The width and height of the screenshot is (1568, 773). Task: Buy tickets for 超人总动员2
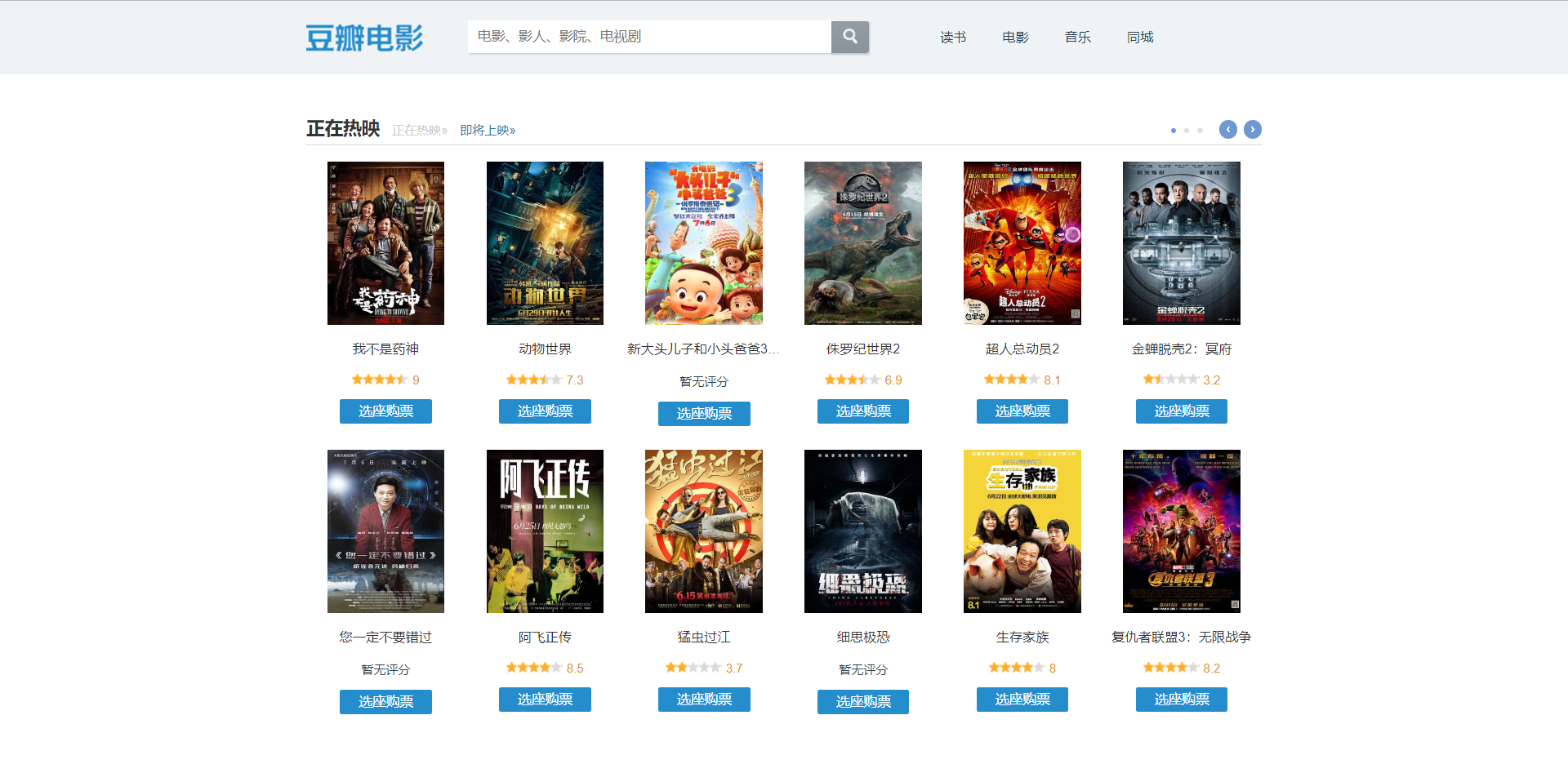pos(1022,411)
